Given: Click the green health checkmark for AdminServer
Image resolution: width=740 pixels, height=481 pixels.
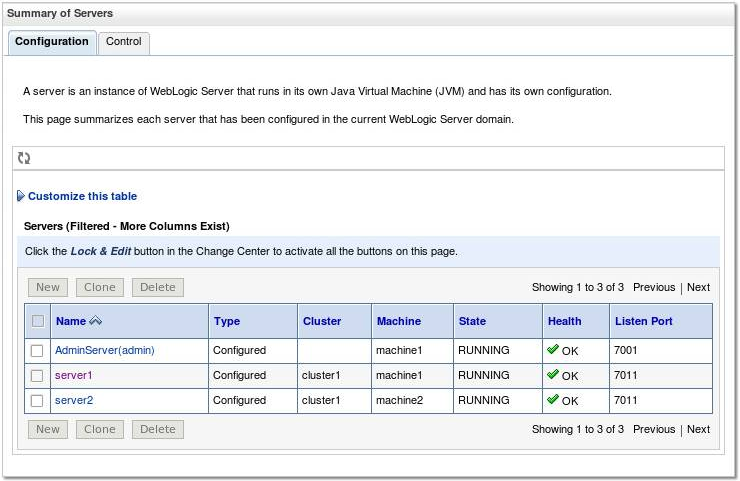Looking at the screenshot, I should coord(553,349).
